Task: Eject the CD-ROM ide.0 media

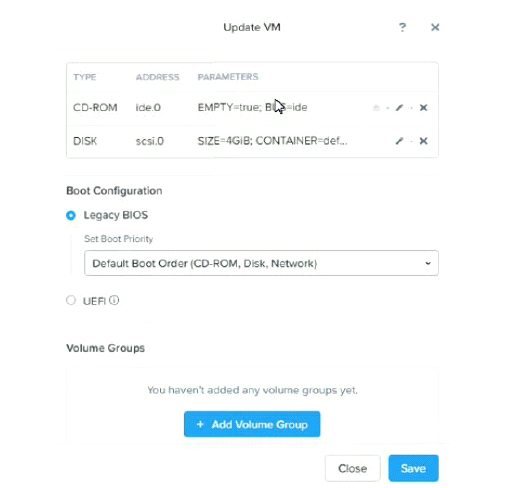Action: coord(376,107)
